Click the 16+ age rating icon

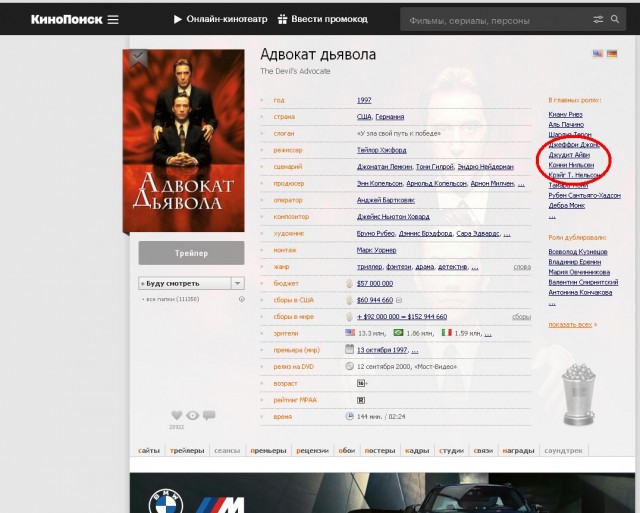[362, 383]
